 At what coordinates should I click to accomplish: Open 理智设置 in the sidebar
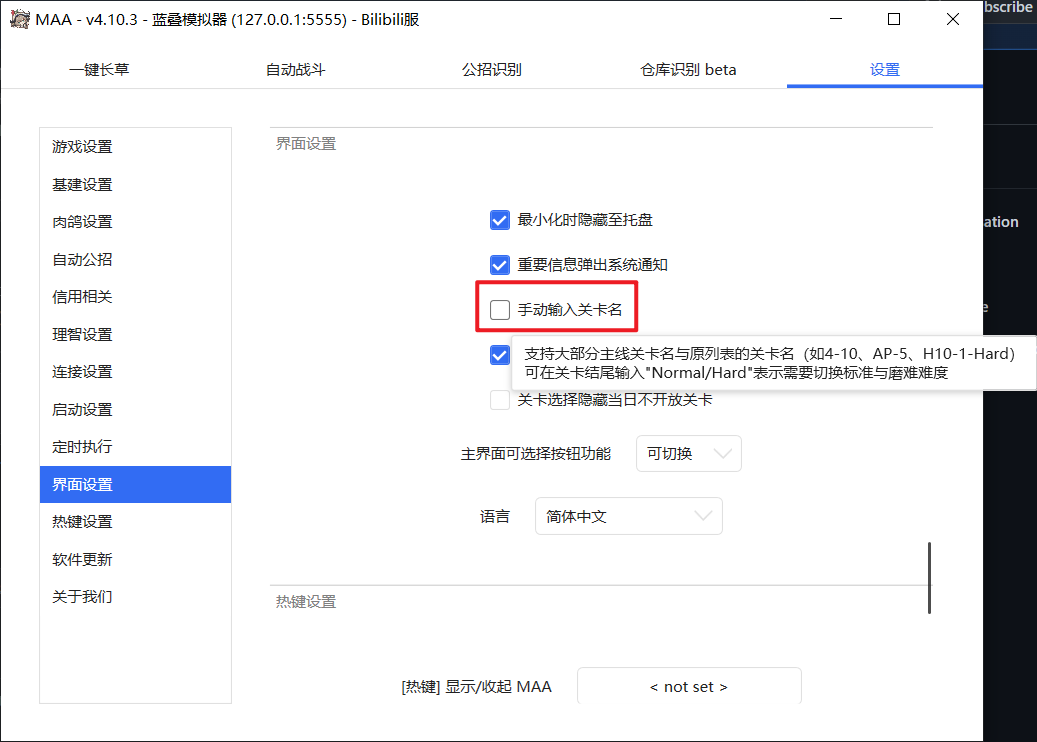pyautogui.click(x=135, y=335)
